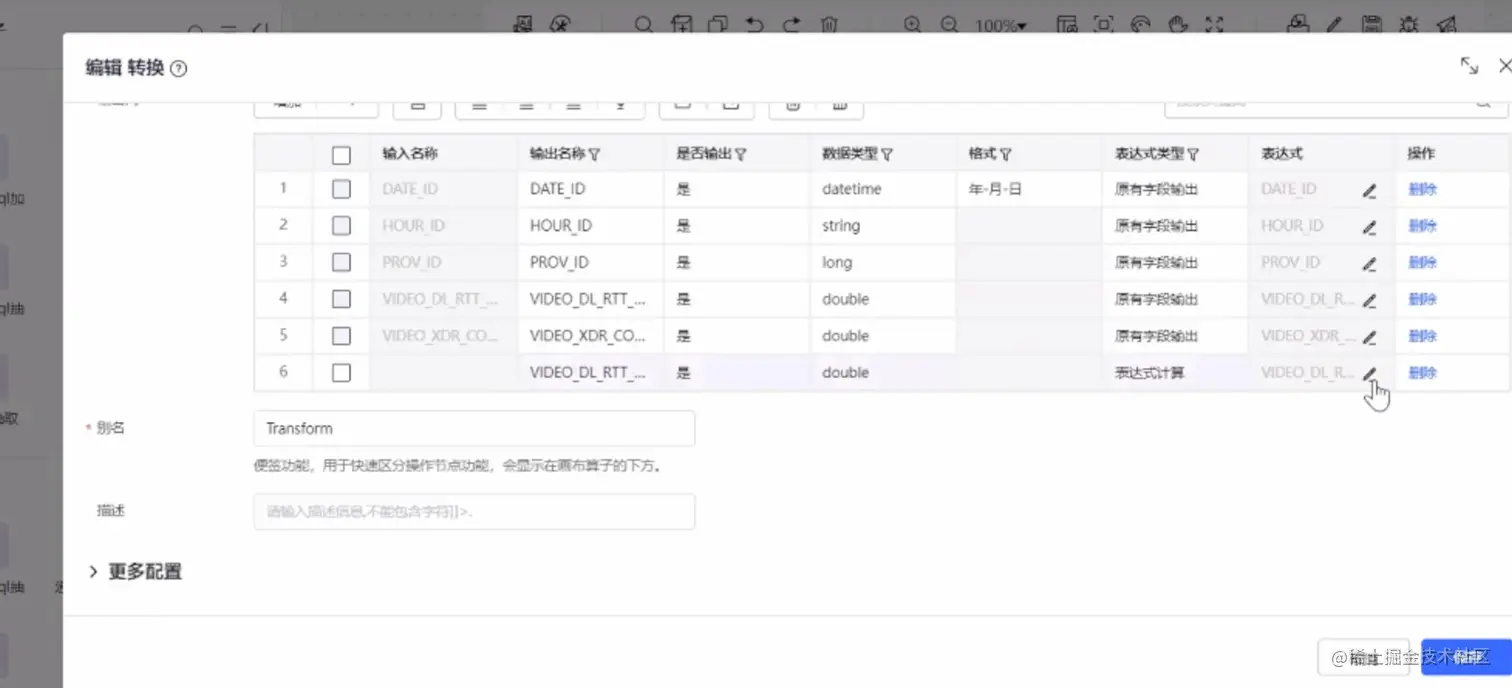Open expression type cell showing 表达式计算
Viewport: 1512px width, 688px height.
click(x=1175, y=372)
